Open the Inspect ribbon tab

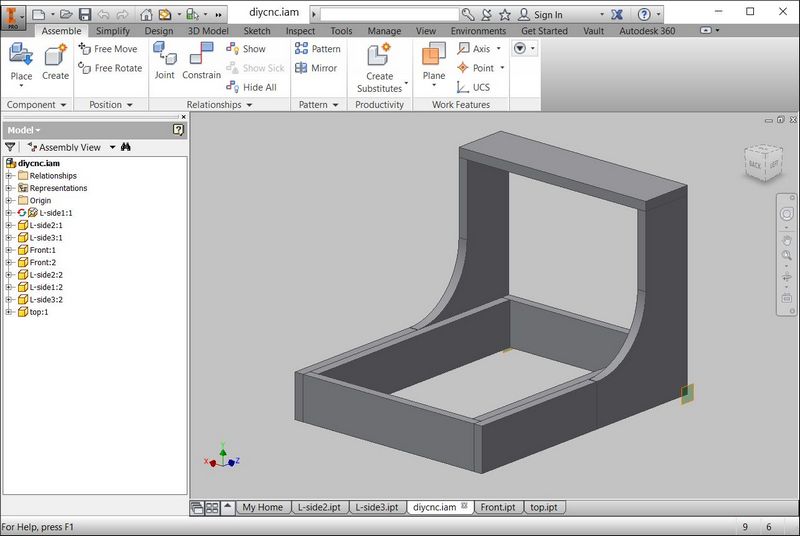[x=300, y=31]
